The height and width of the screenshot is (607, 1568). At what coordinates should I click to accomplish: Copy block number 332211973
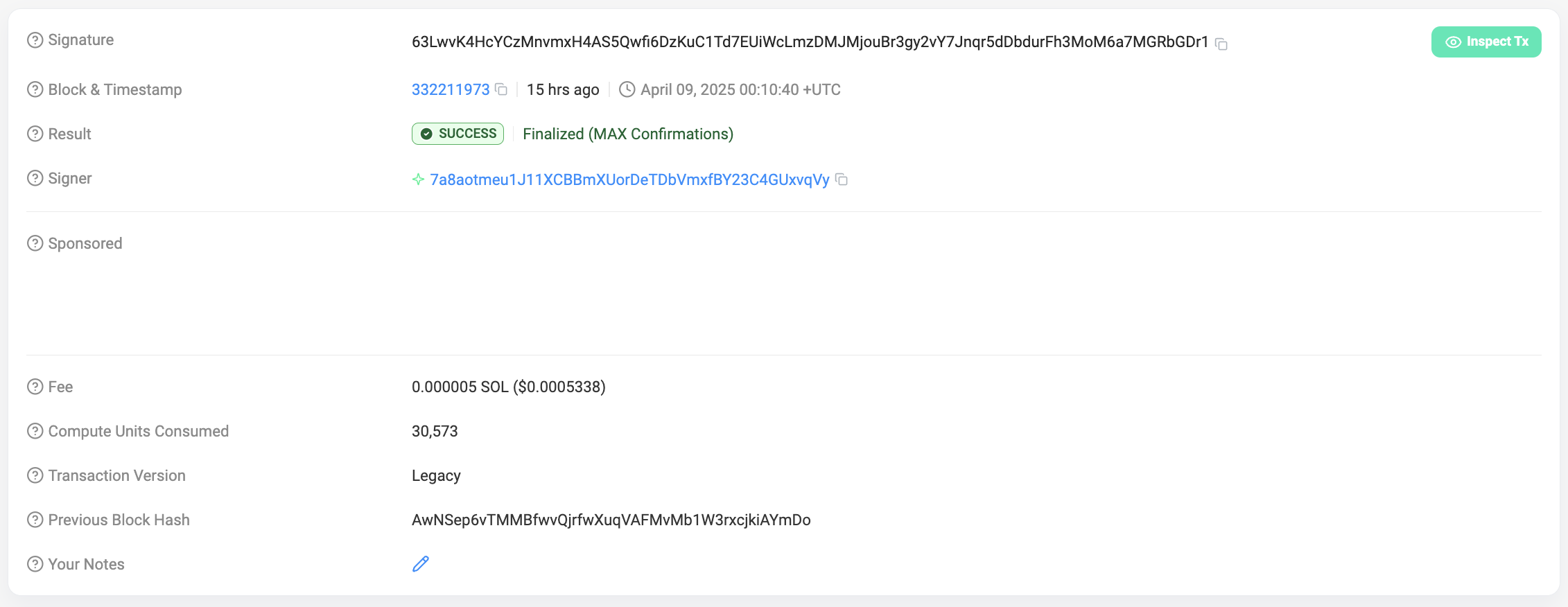(501, 89)
